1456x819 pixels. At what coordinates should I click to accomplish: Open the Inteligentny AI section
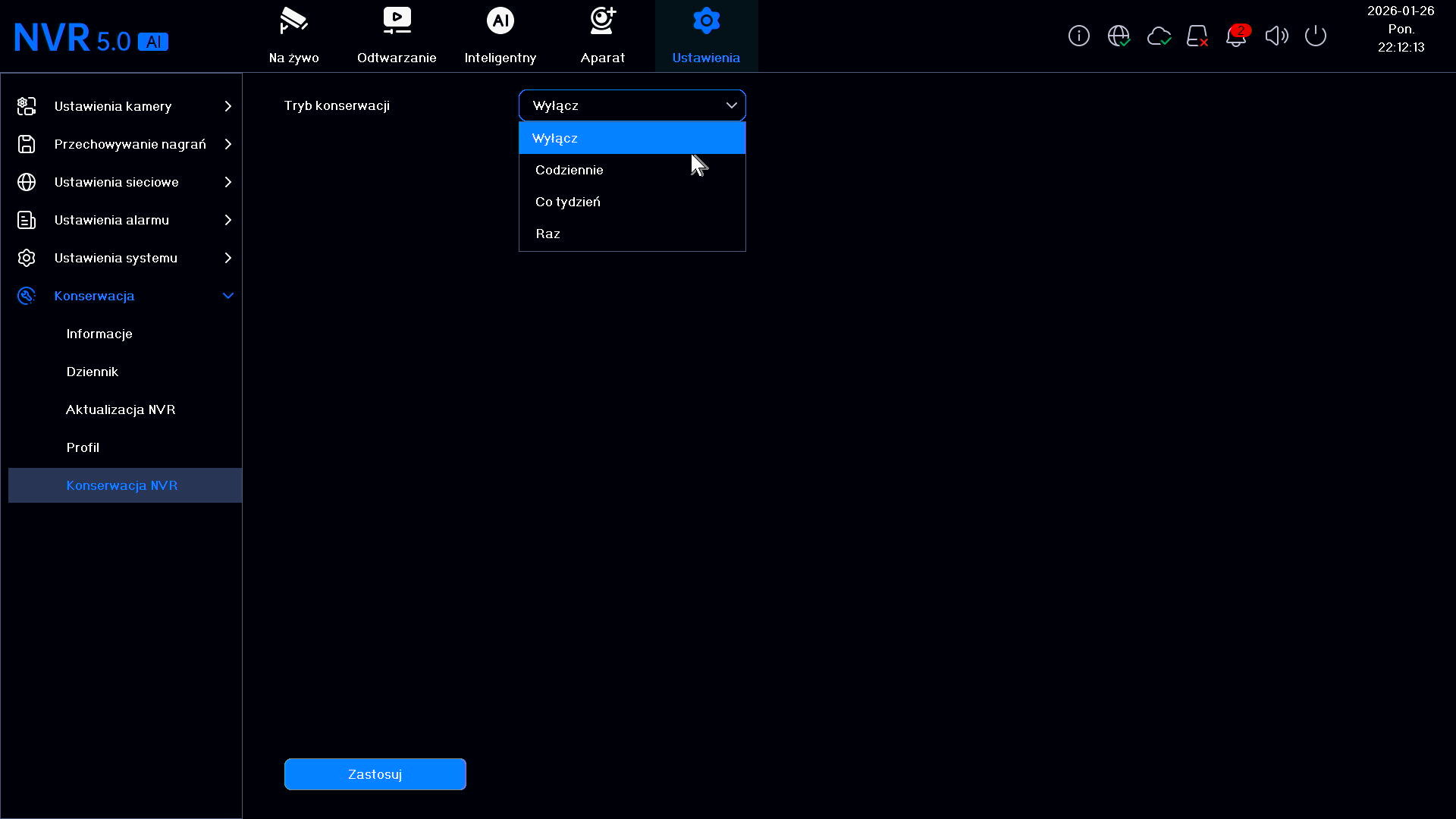[500, 36]
